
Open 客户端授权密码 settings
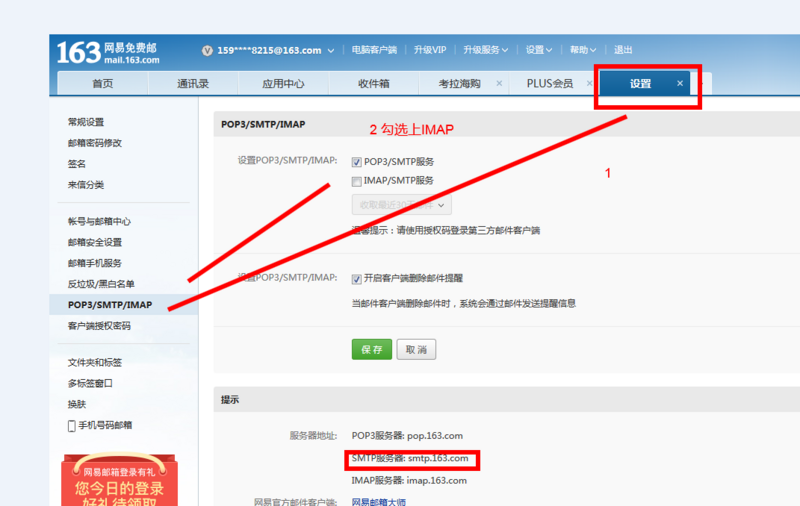click(99, 326)
